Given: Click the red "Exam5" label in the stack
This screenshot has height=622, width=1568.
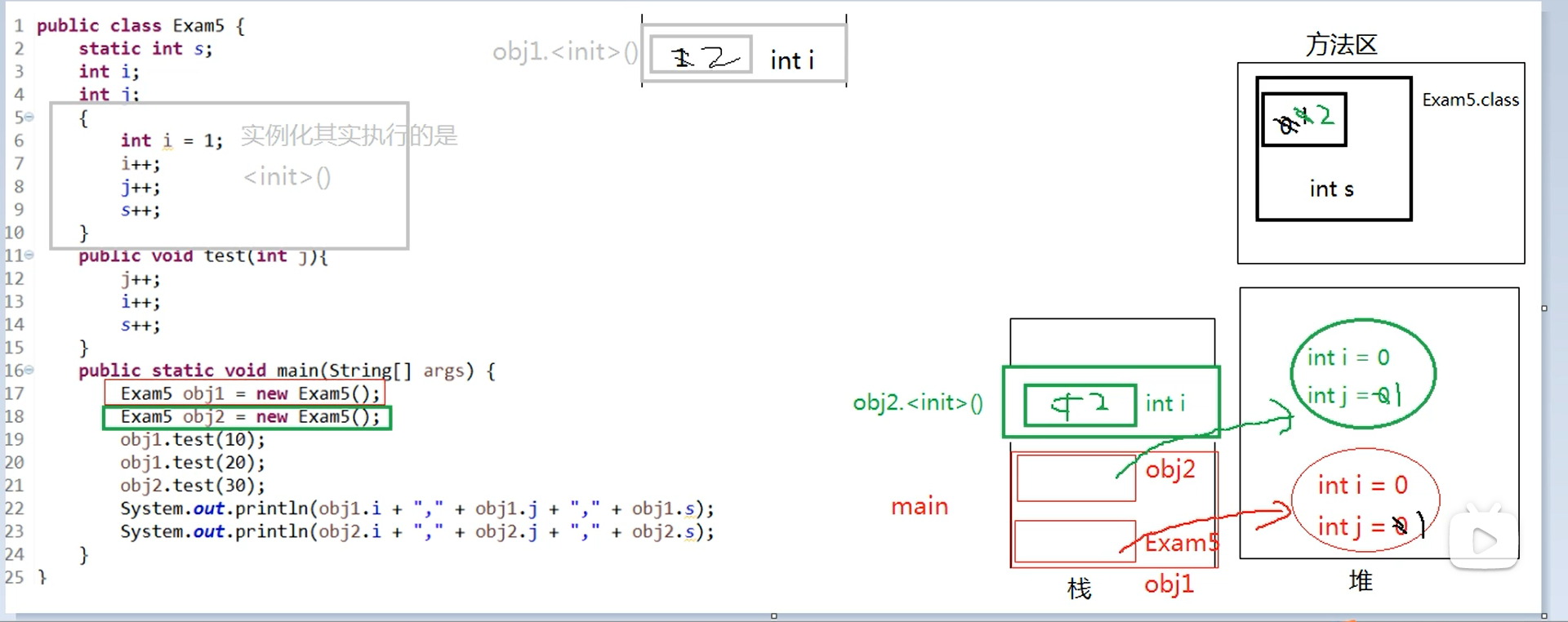Looking at the screenshot, I should tap(1181, 544).
